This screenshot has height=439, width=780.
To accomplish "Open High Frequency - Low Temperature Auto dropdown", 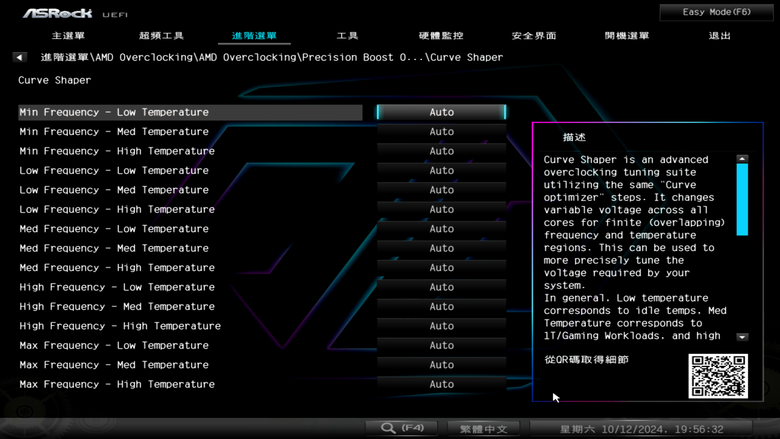I will tap(442, 287).
